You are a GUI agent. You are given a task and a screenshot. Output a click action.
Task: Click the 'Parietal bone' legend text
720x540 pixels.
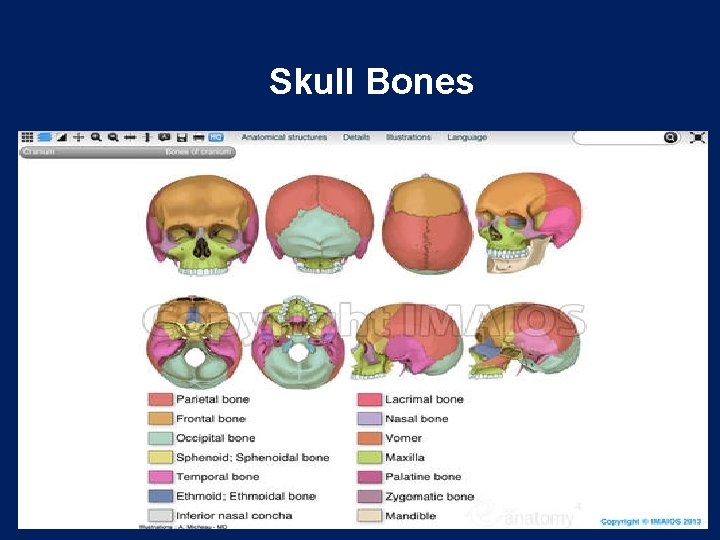coord(213,399)
